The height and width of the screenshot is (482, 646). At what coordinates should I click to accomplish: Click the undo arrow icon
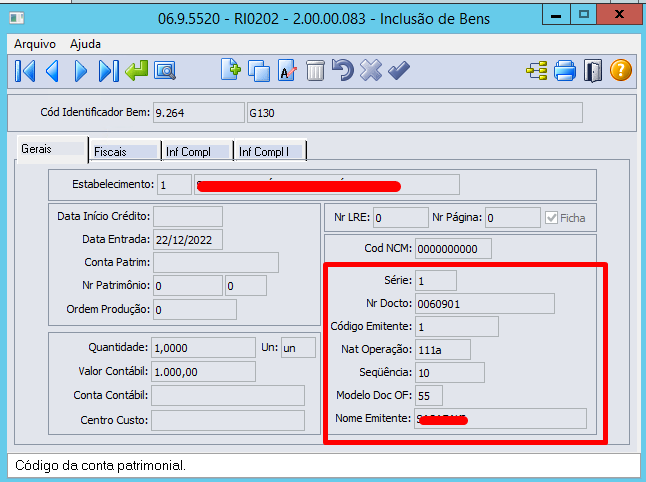click(343, 70)
